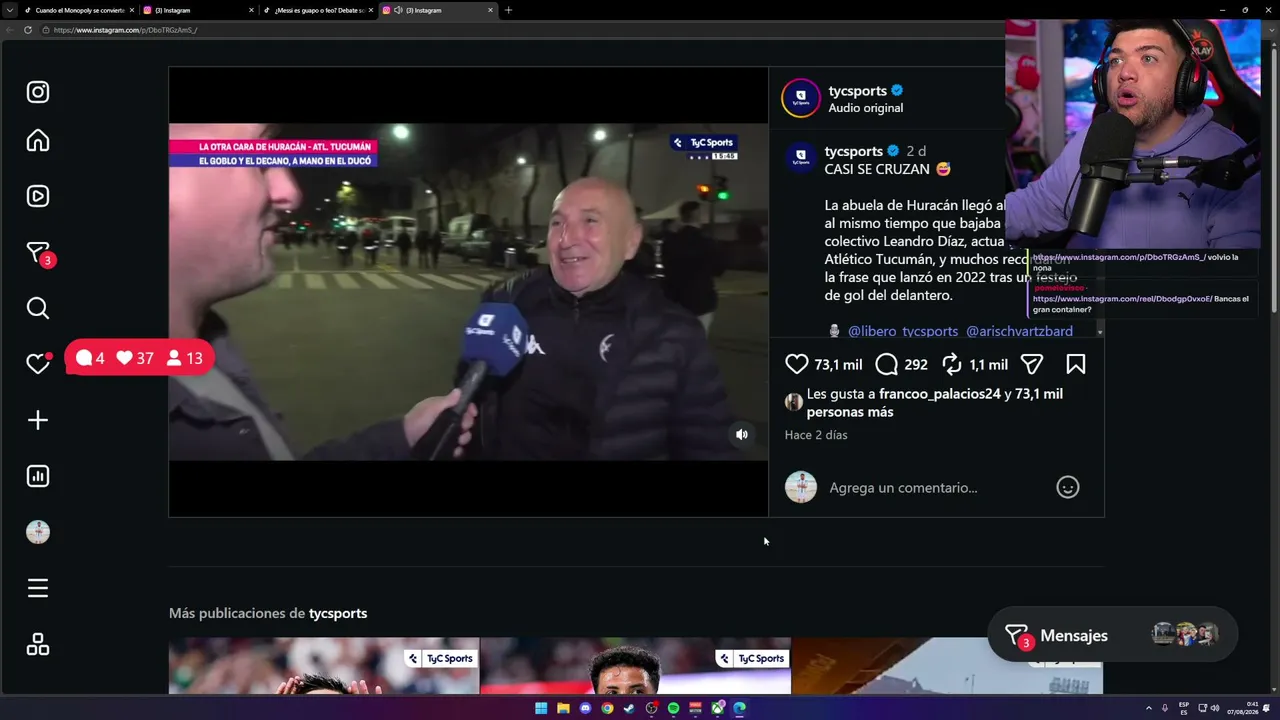Open the tycsports link under Más publicaciones

(x=338, y=613)
